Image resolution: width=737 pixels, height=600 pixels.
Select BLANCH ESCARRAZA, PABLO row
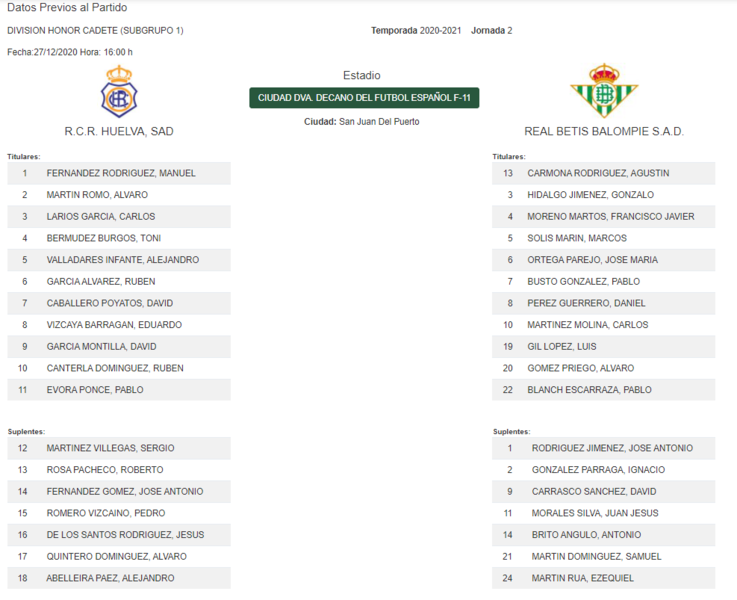click(604, 390)
